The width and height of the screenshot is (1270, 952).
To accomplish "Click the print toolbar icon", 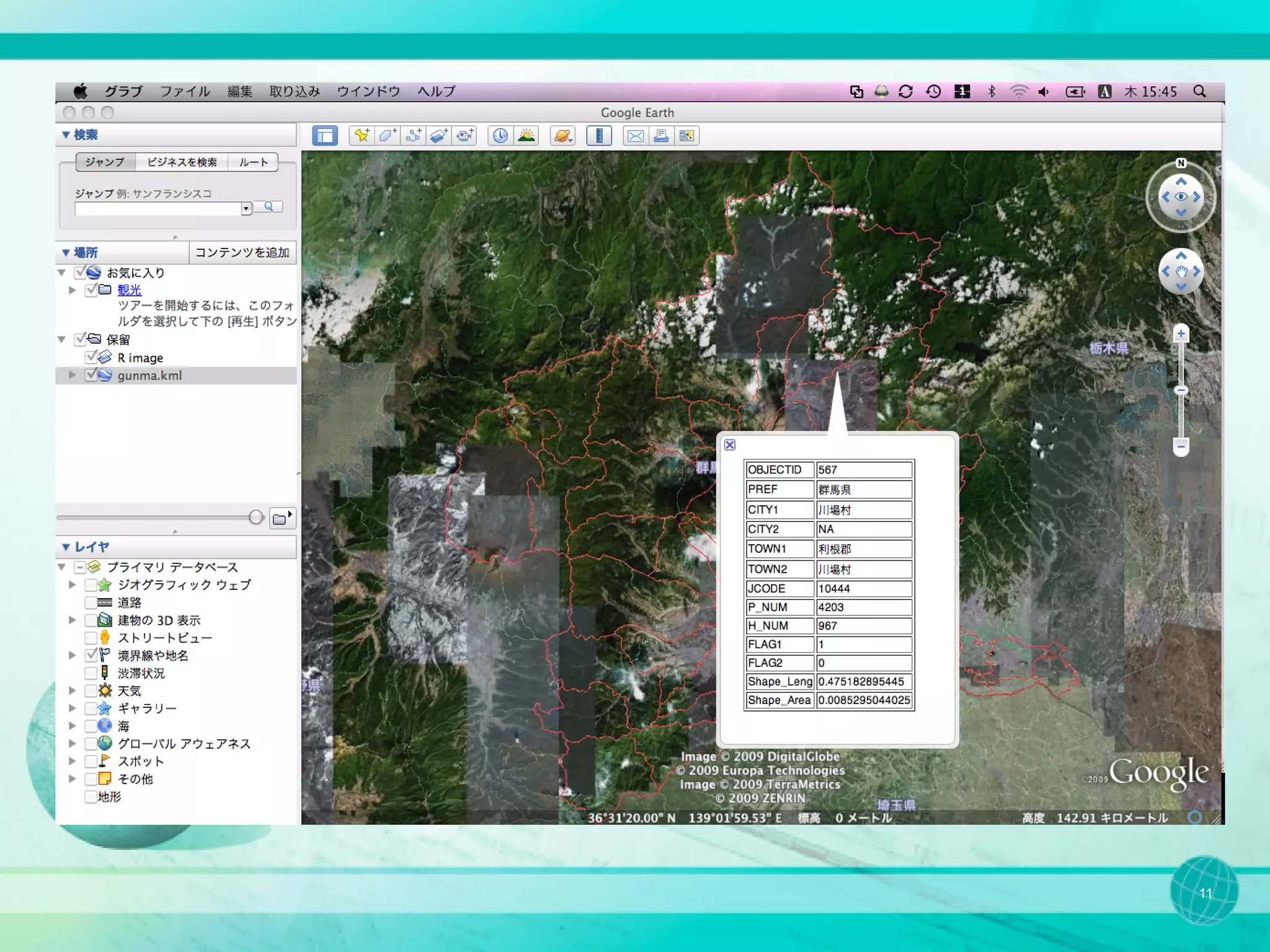I will click(661, 136).
